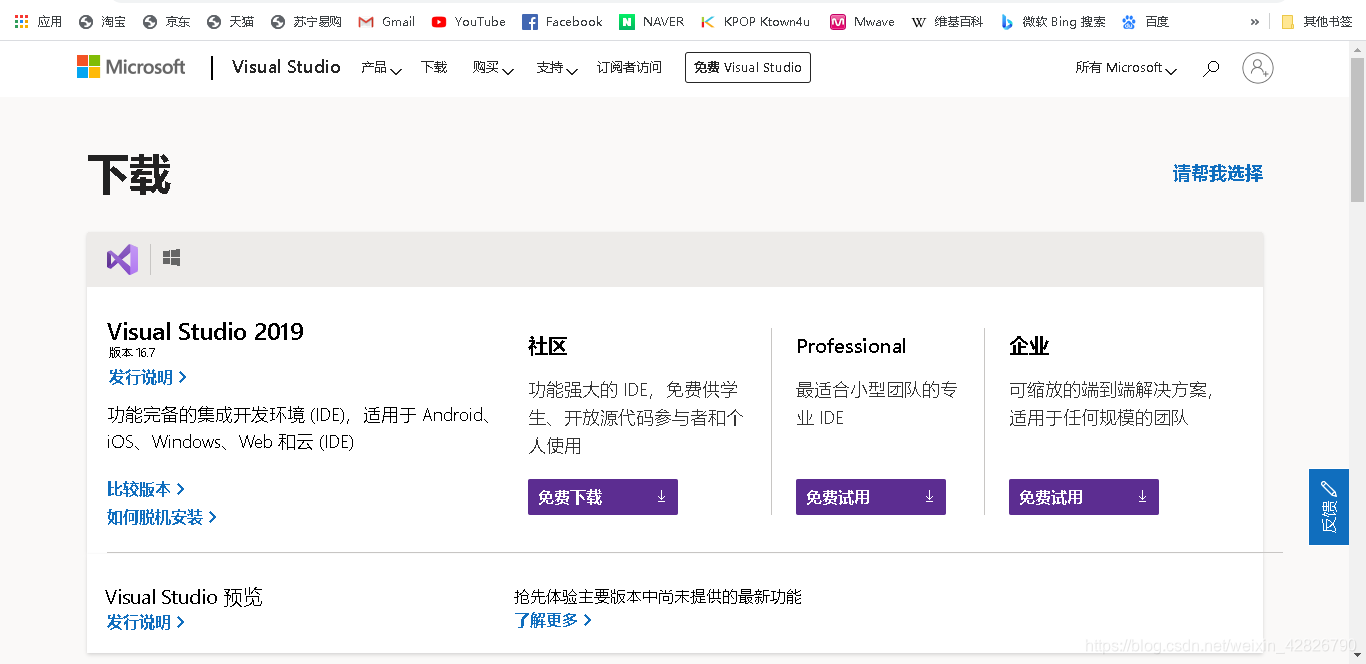Click 社区 免费下载 button

(603, 497)
